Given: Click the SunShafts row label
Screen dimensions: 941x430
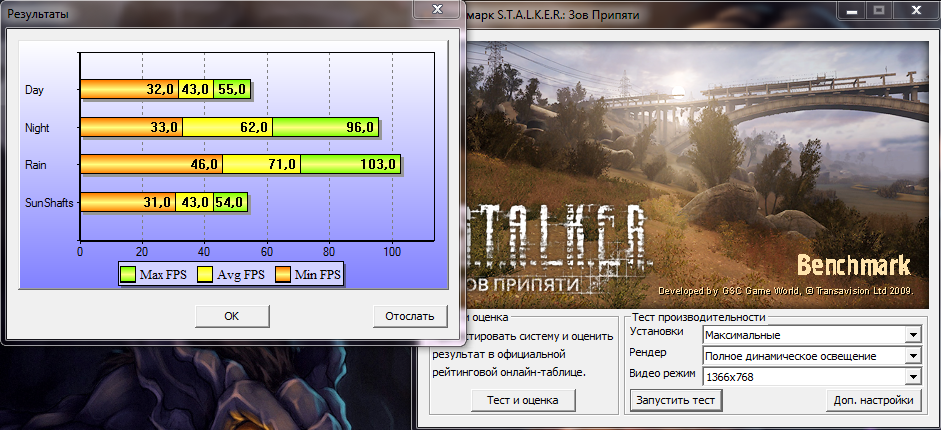Looking at the screenshot, I should (49, 203).
